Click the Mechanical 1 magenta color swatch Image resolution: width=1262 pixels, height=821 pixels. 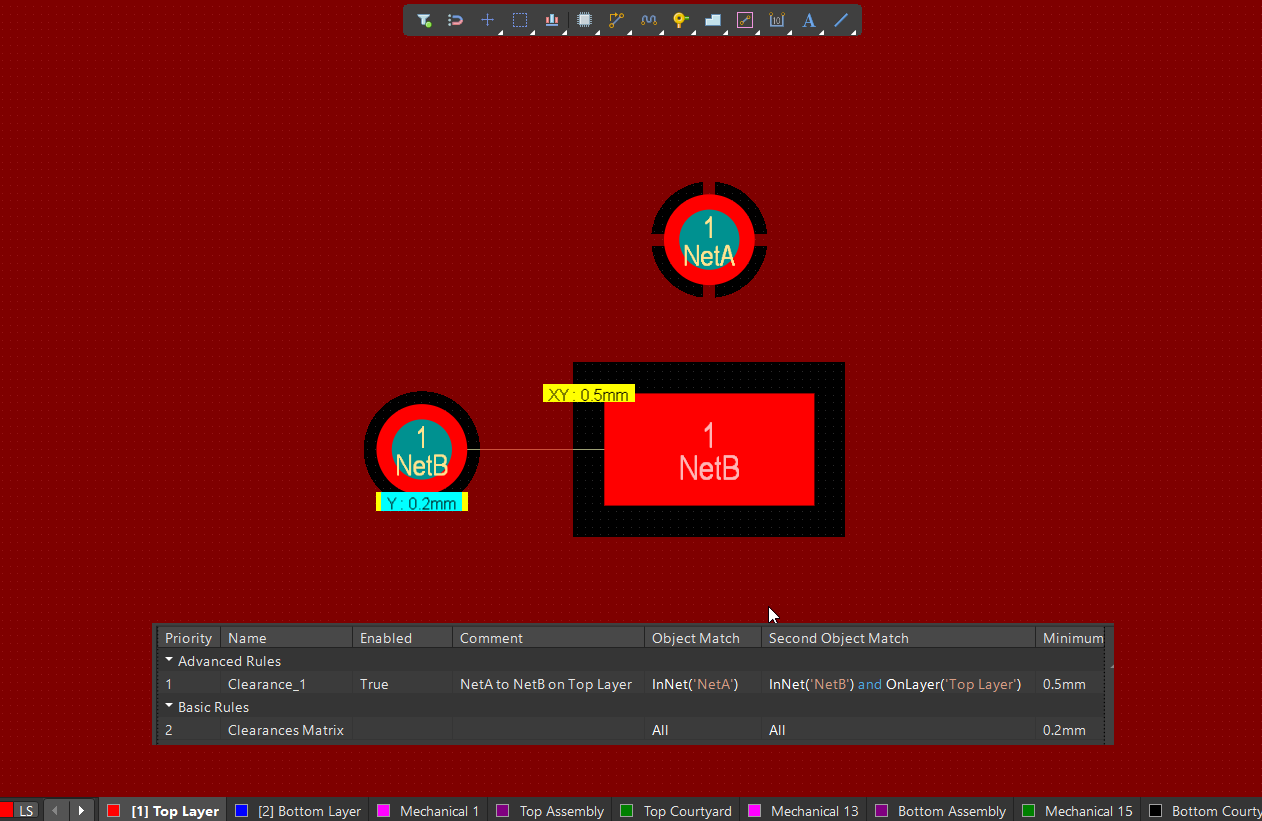pos(383,810)
